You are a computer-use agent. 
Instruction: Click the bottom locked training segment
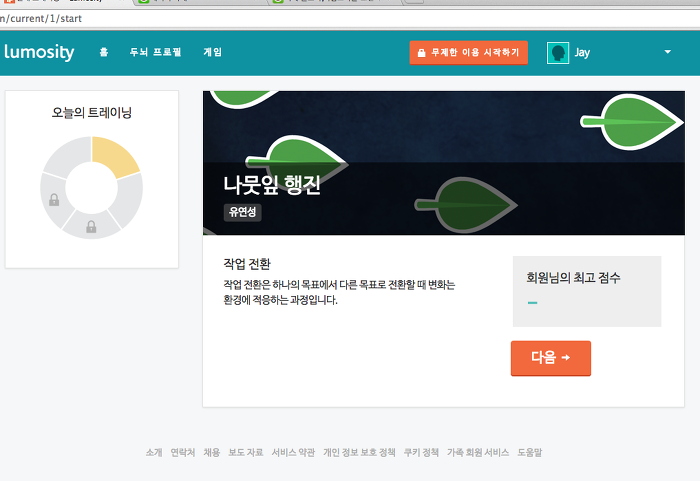coord(91,226)
